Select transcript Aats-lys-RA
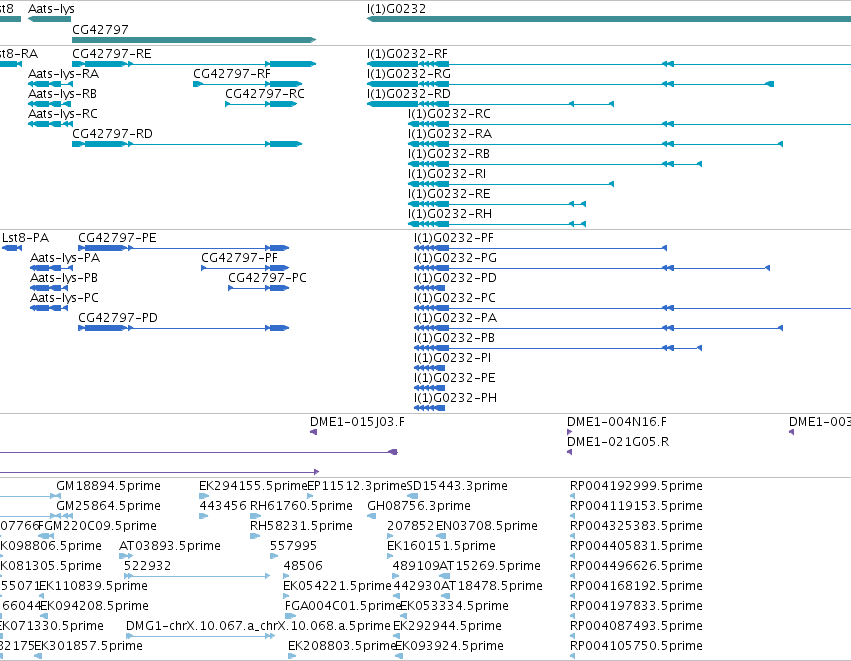This screenshot has width=851, height=661. [63, 74]
